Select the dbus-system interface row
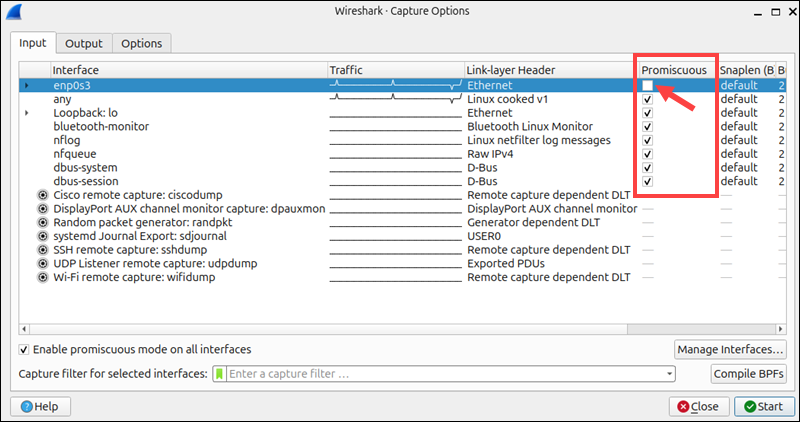The width and height of the screenshot is (800, 422). [x=402, y=167]
